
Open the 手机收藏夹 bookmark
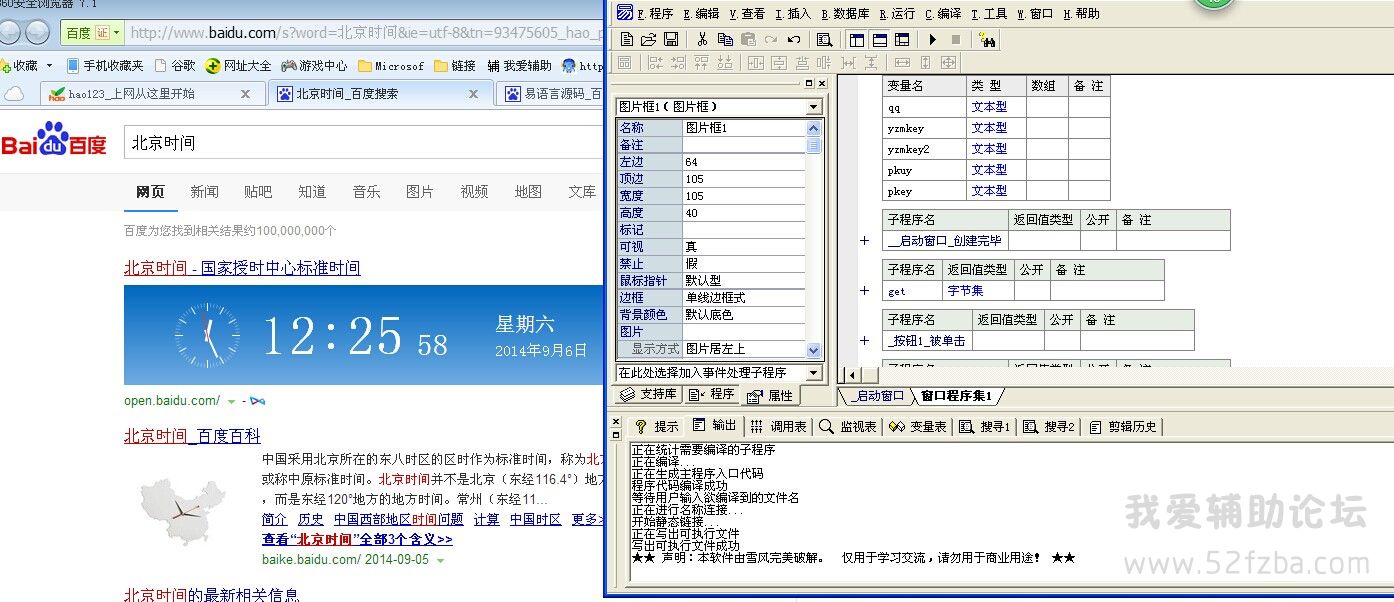coord(104,66)
